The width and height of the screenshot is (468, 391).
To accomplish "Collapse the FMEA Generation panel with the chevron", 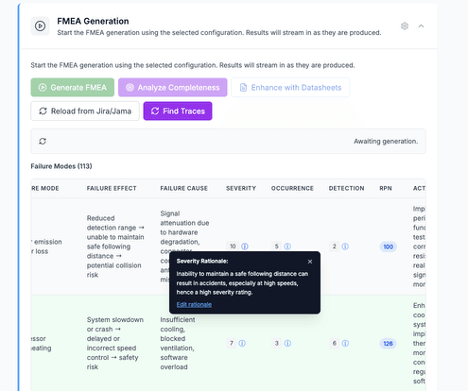I will click(421, 26).
